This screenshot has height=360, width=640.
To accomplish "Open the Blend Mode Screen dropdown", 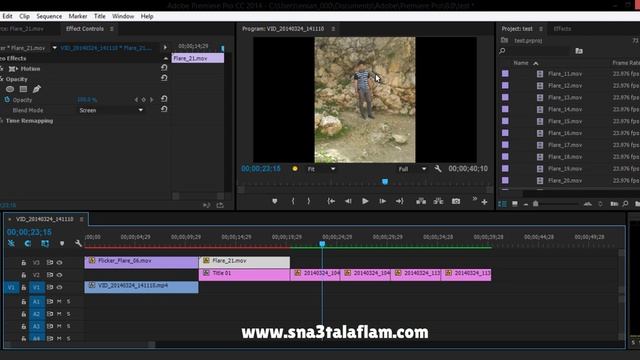I will click(x=111, y=110).
